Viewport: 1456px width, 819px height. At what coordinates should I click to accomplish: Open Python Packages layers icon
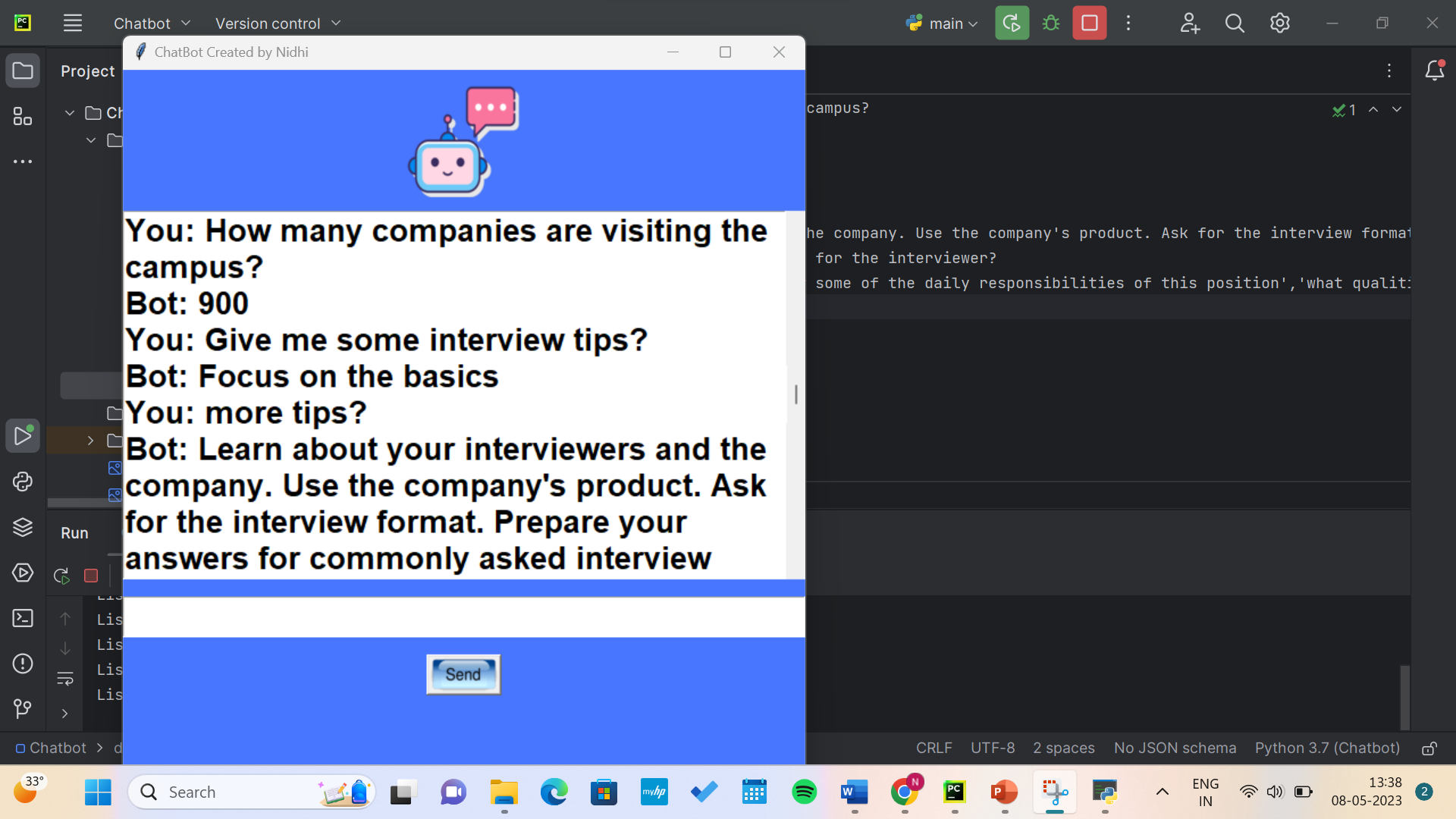coord(23,527)
